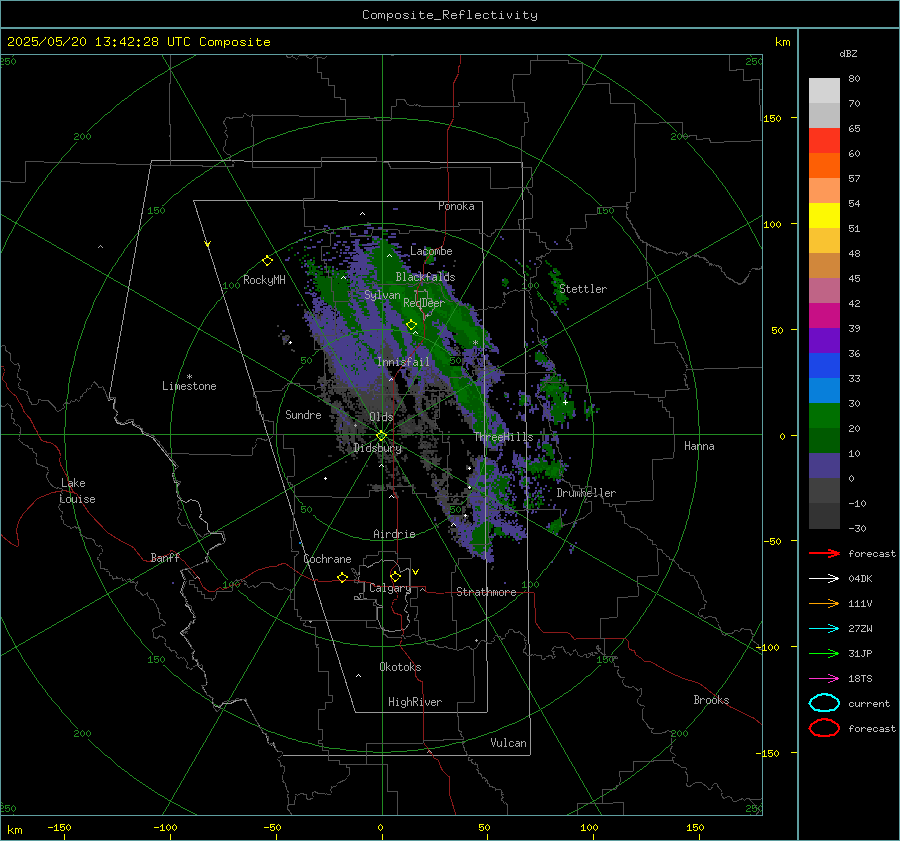Click the Airdrie city label
900x841 pixels.
394,534
